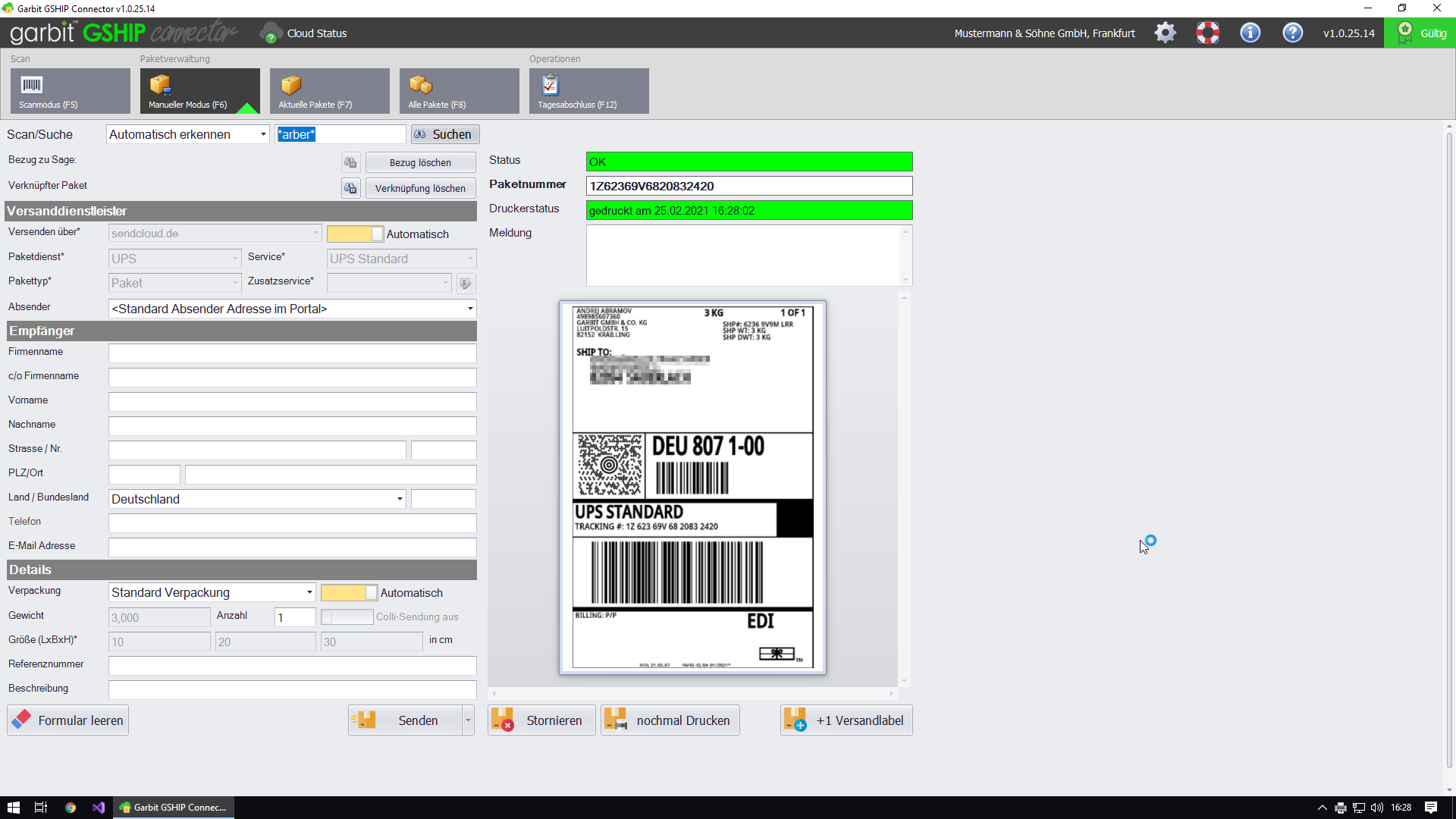Screen dimensions: 1456x819
Task: Click Bezug löschen button
Action: 421,162
